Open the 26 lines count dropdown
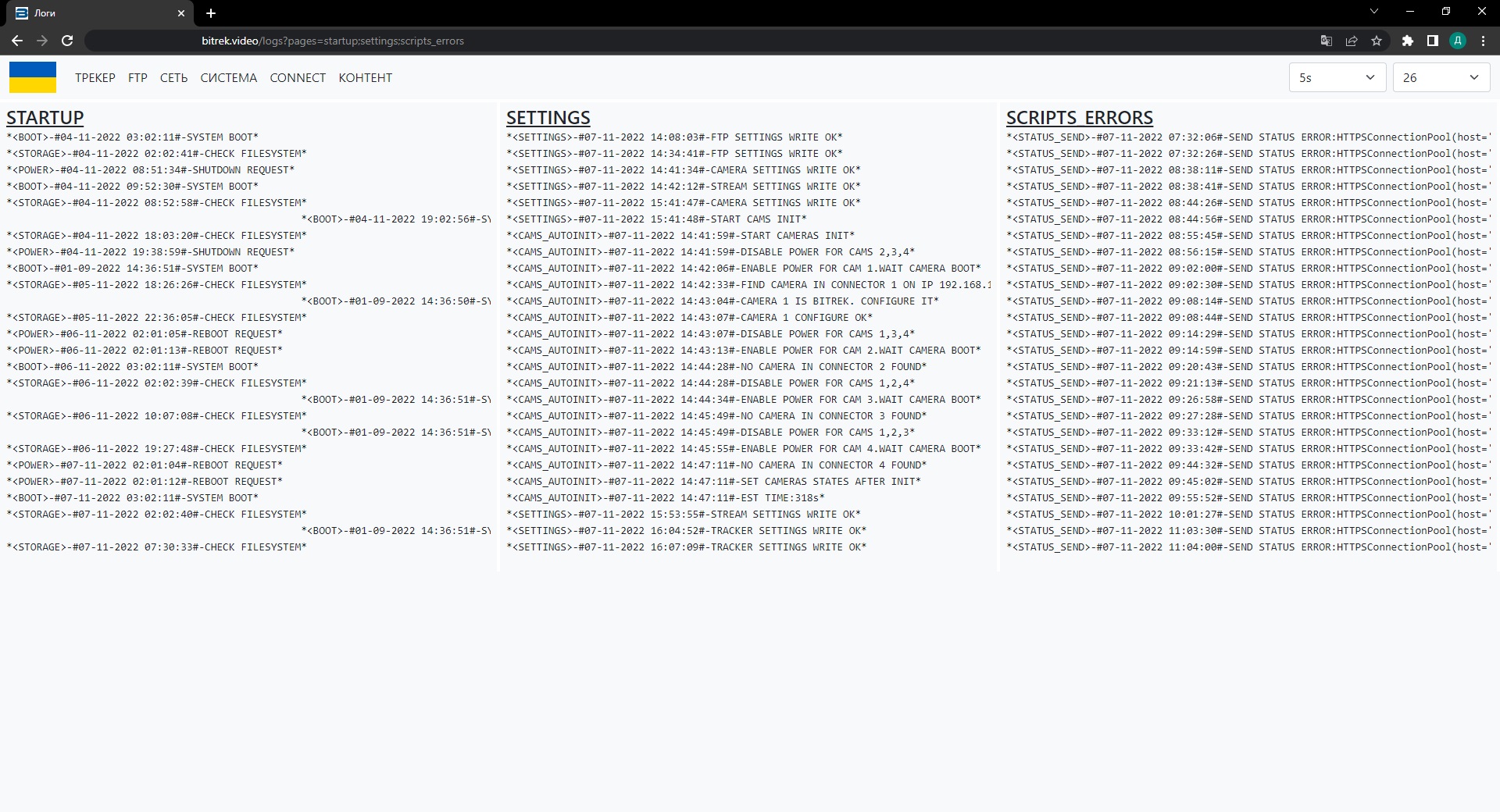The height and width of the screenshot is (812, 1500). (1441, 77)
